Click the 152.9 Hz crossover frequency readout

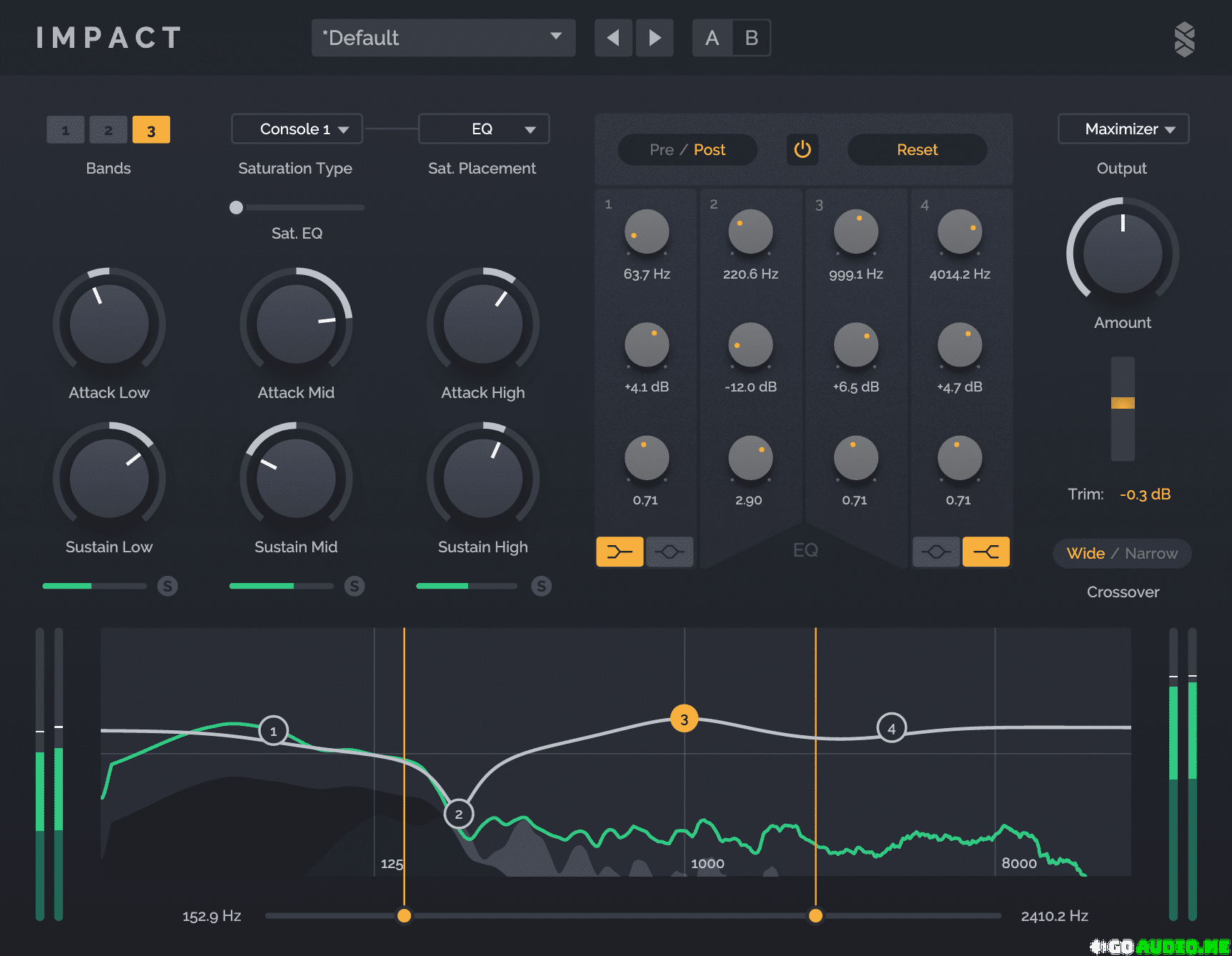click(x=212, y=916)
